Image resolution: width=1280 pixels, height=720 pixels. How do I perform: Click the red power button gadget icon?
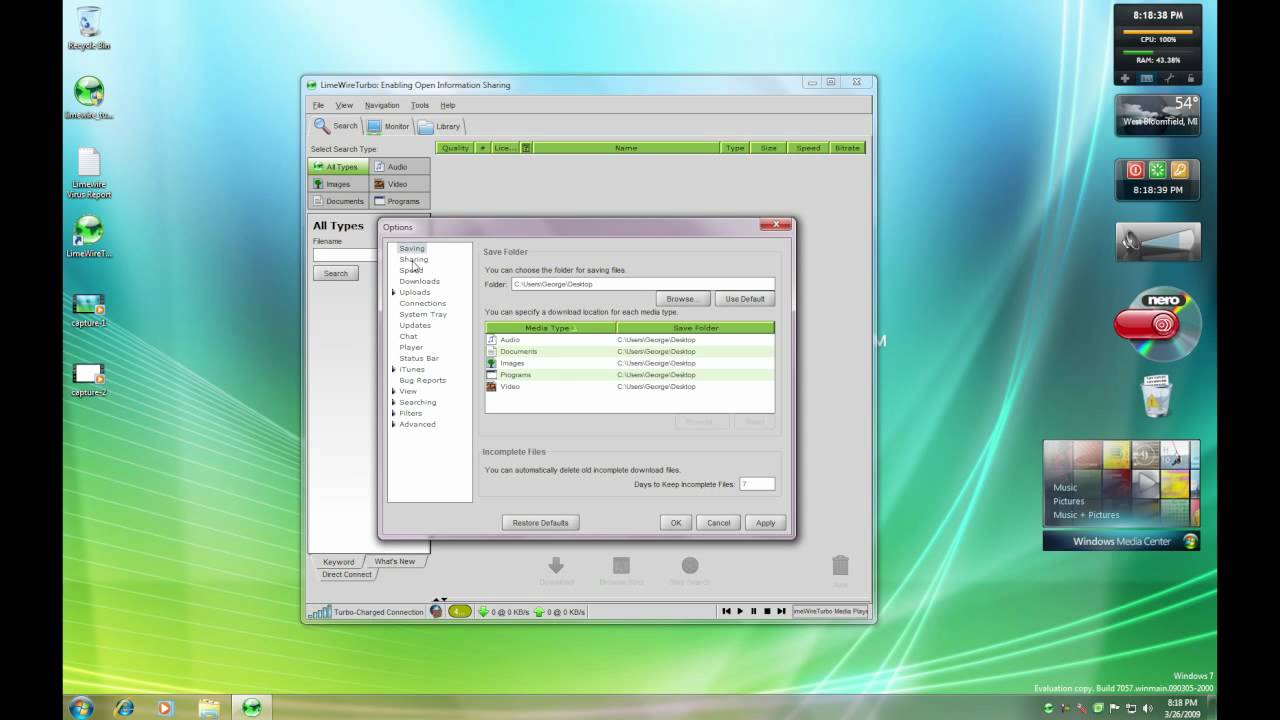1135,170
